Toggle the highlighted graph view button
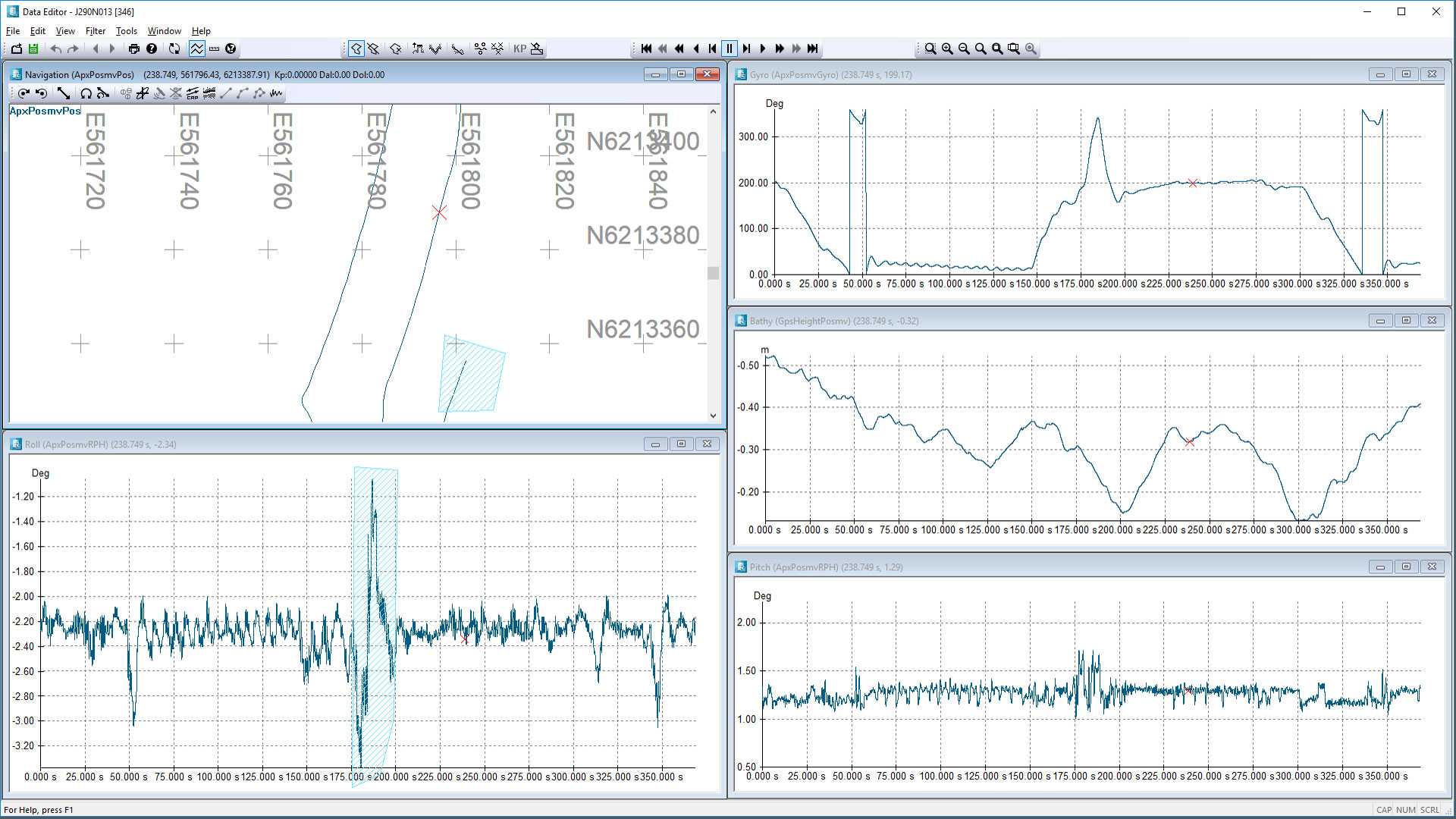This screenshot has width=1456, height=819. 196,49
